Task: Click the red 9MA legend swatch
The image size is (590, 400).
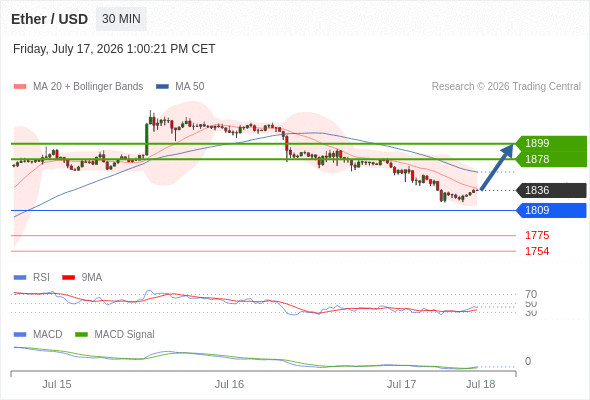Action: coord(68,278)
